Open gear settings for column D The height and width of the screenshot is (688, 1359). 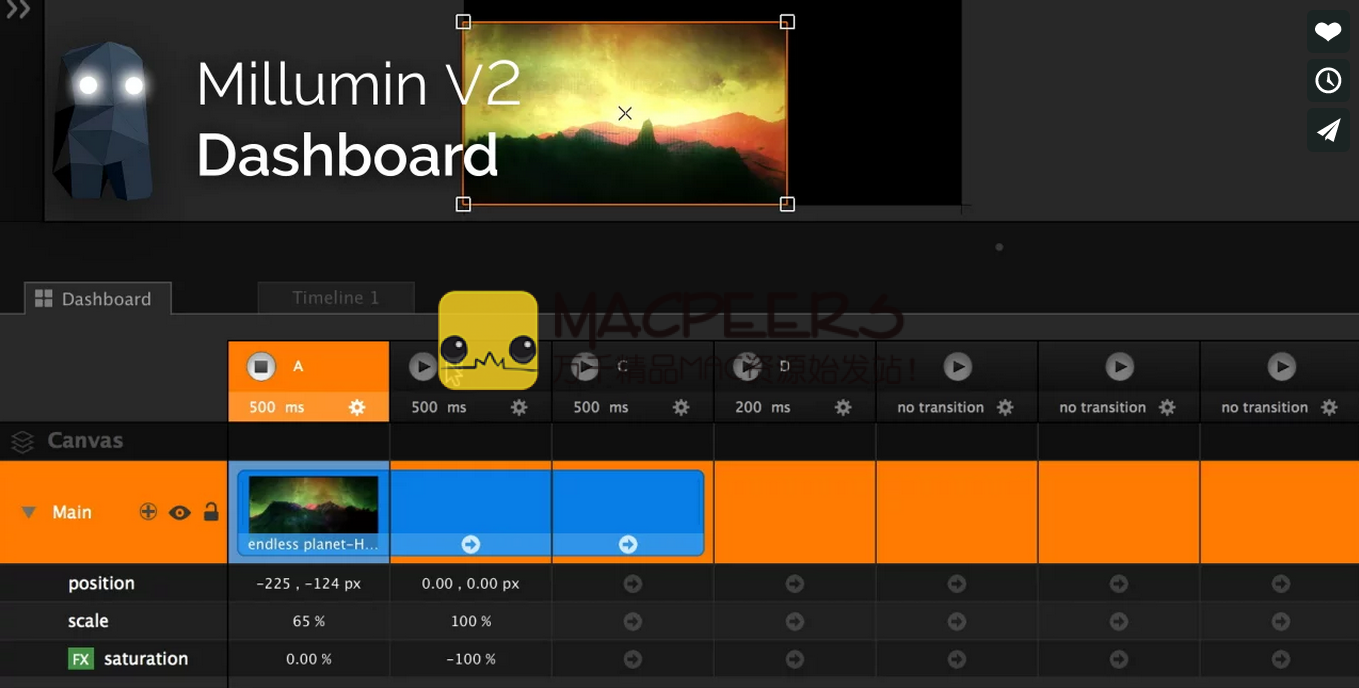point(843,407)
